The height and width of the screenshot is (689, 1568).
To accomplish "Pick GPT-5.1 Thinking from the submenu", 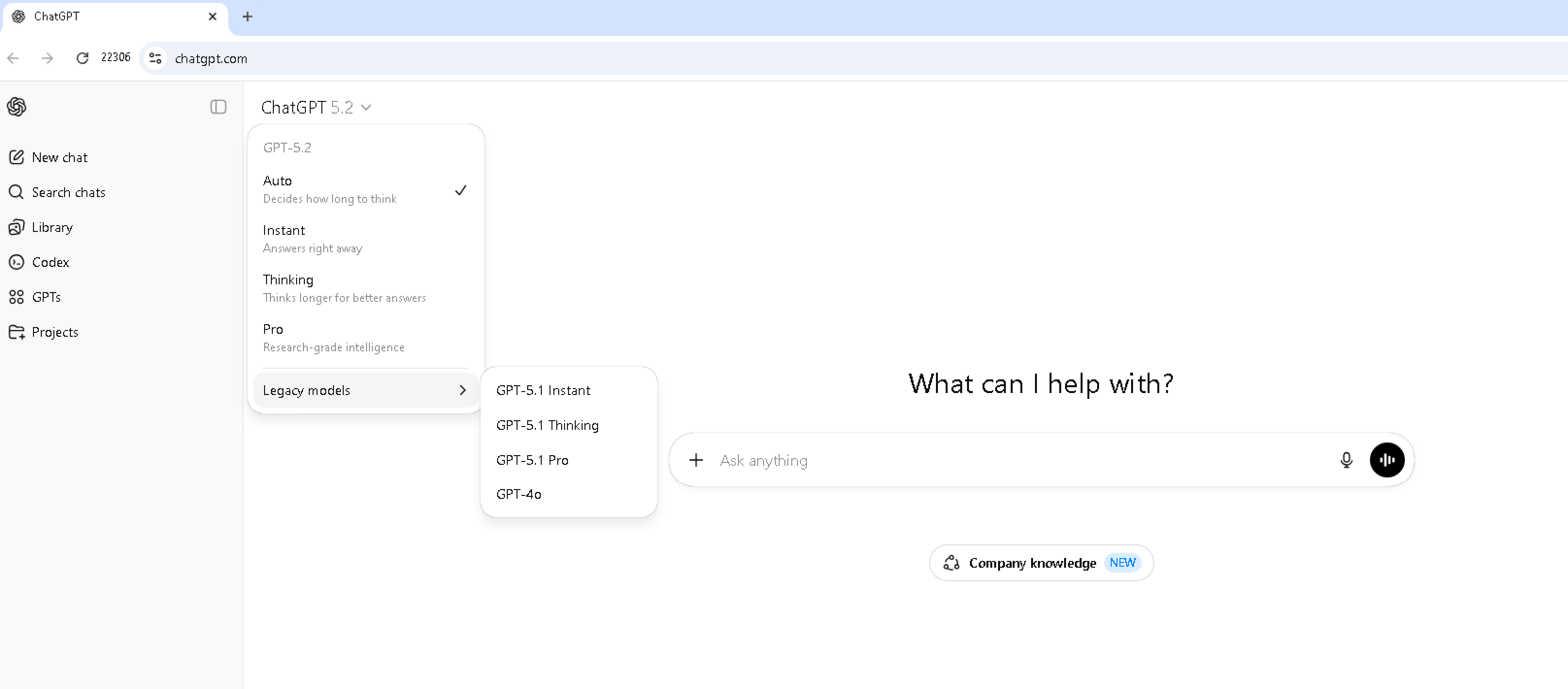I will [547, 426].
